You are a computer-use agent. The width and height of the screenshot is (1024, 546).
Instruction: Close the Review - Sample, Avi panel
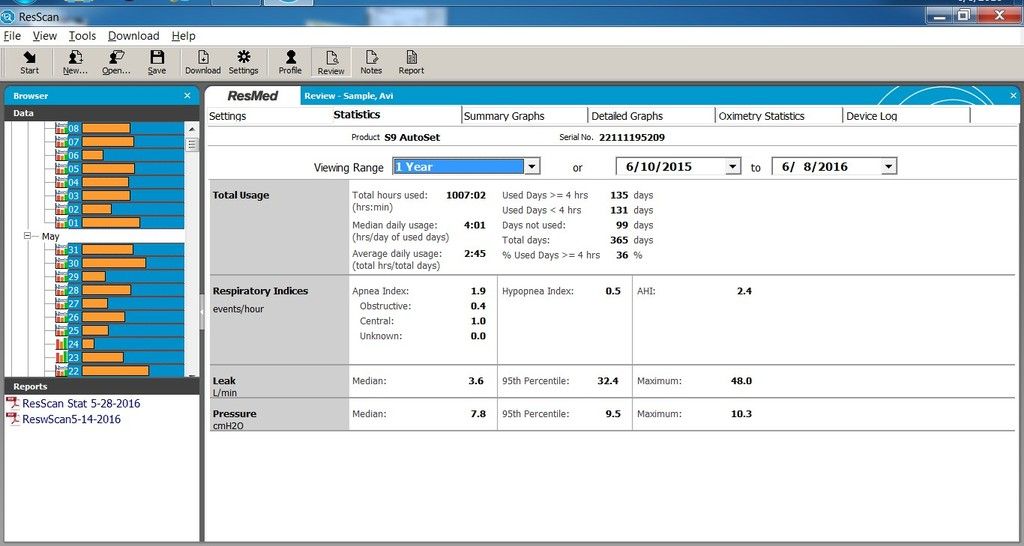tap(1014, 96)
